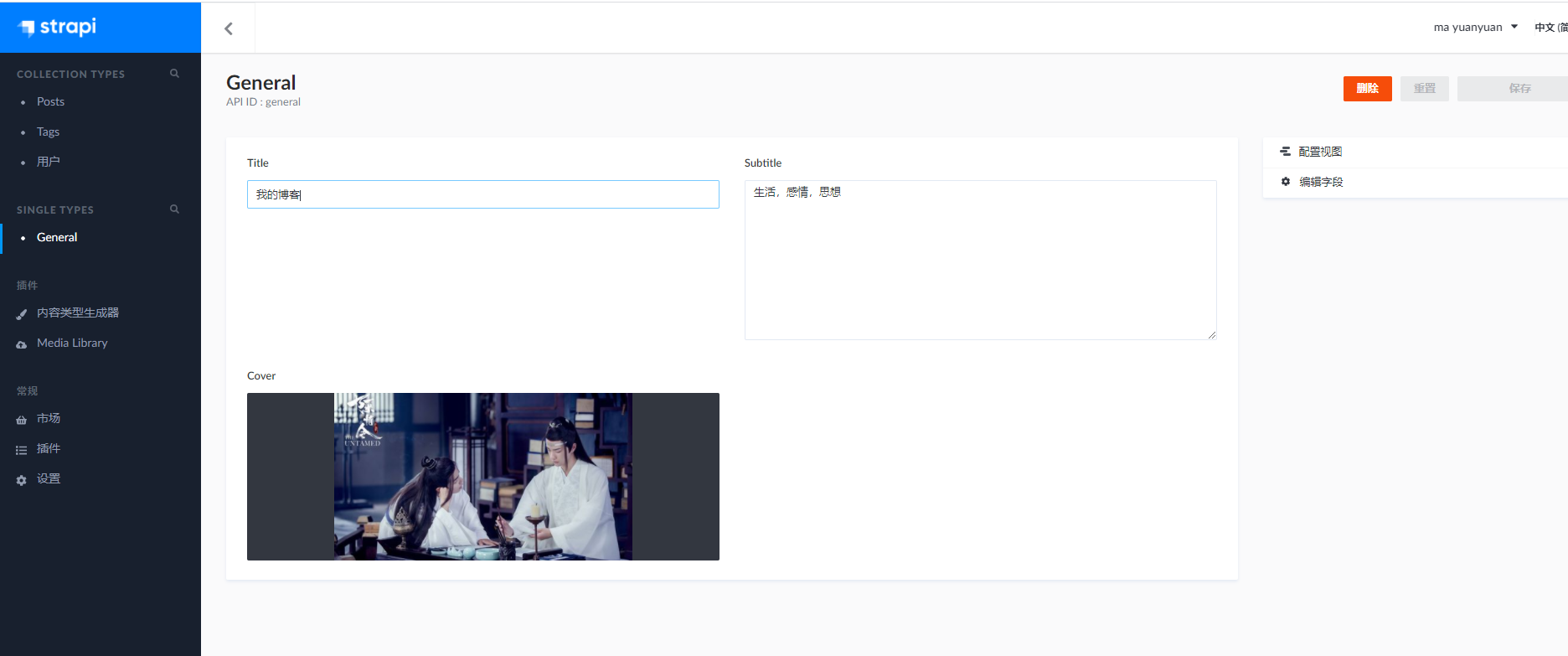
Task: Click the 编辑字段 gear icon
Action: (x=1286, y=182)
